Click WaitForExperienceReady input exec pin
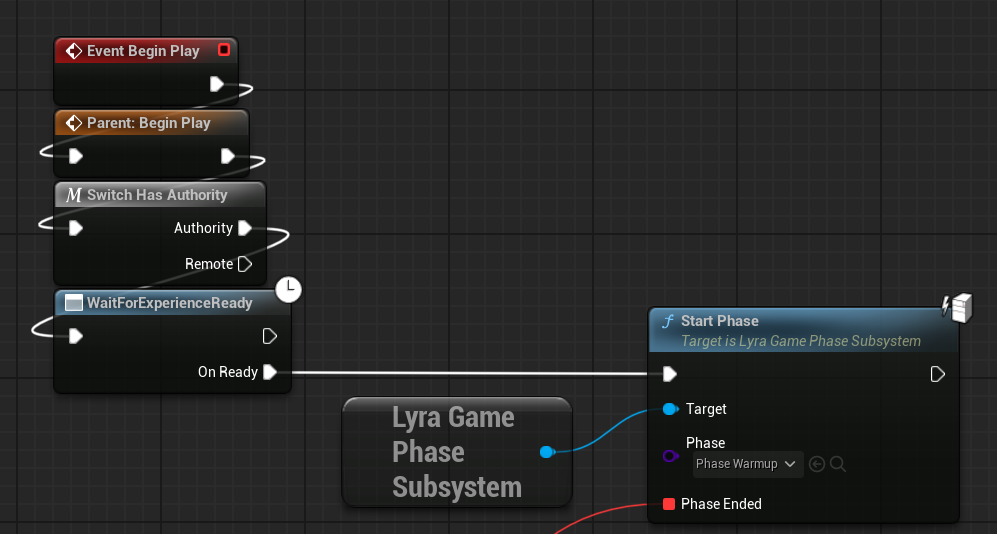 tap(76, 336)
